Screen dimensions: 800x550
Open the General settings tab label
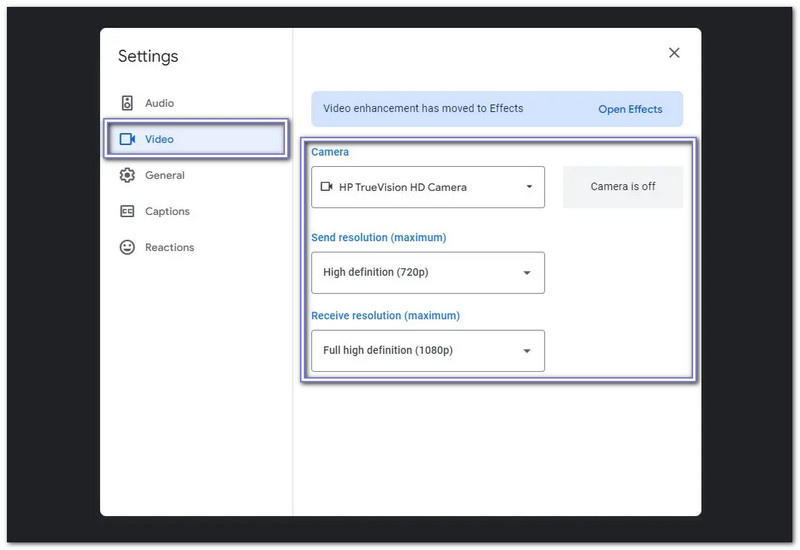point(164,175)
